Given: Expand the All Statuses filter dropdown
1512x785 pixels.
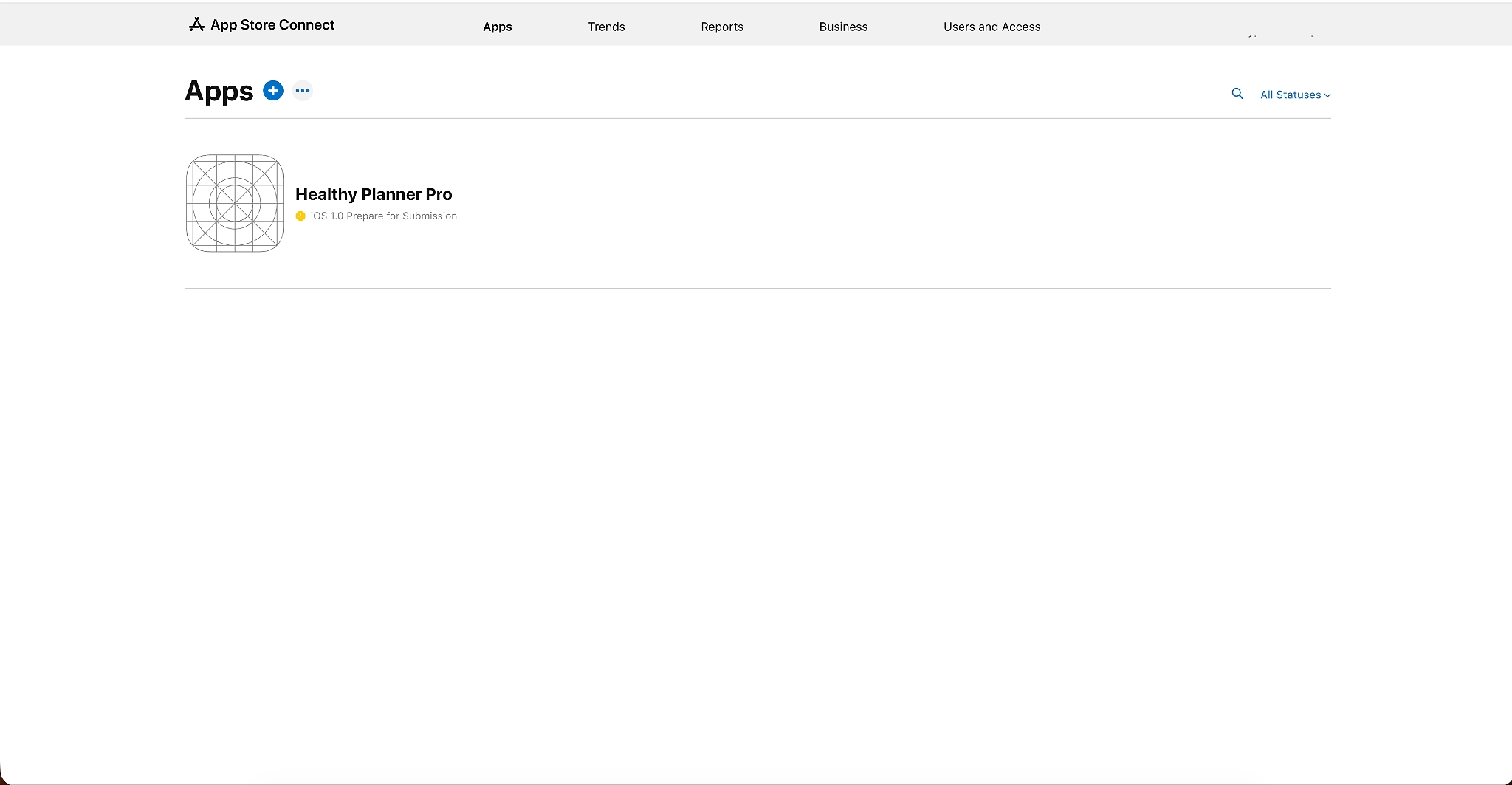Looking at the screenshot, I should (x=1295, y=95).
